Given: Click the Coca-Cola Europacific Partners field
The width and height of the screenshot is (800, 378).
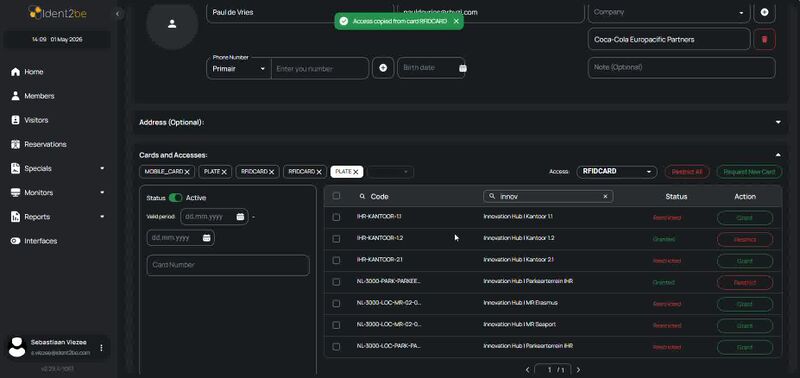Looking at the screenshot, I should 669,39.
